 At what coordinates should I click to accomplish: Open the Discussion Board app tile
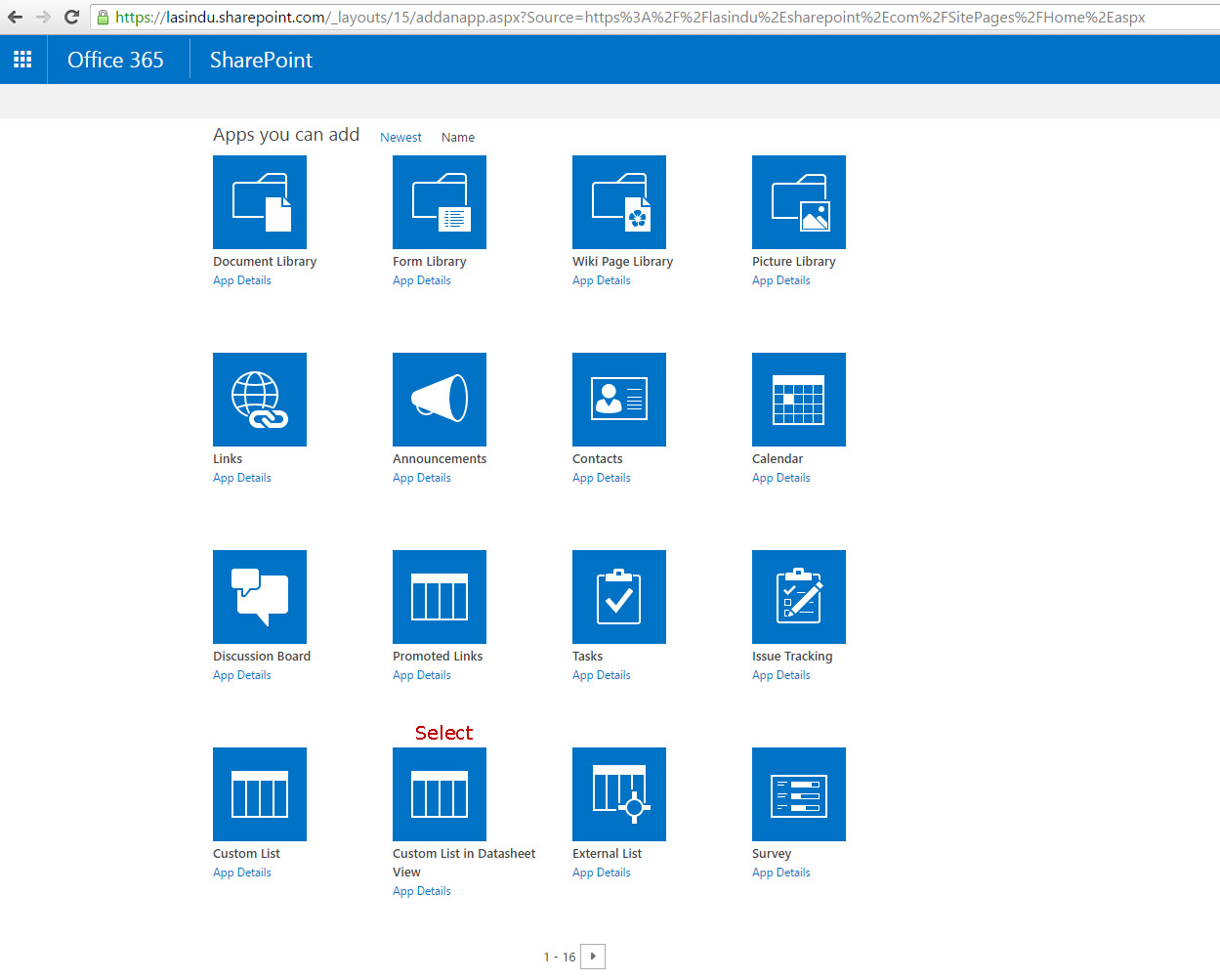coord(259,596)
